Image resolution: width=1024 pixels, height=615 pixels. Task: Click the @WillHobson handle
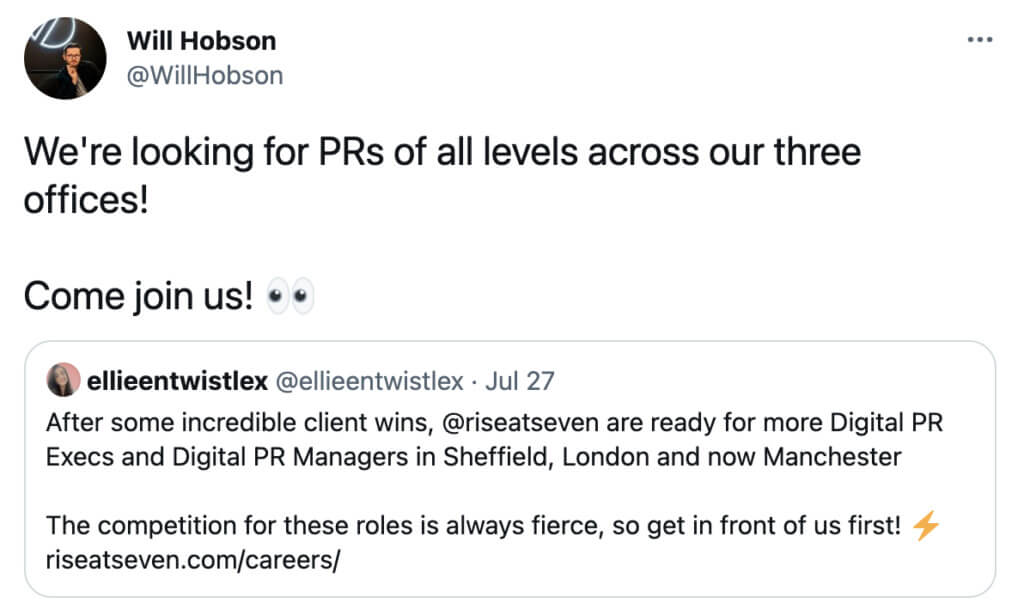[x=205, y=75]
